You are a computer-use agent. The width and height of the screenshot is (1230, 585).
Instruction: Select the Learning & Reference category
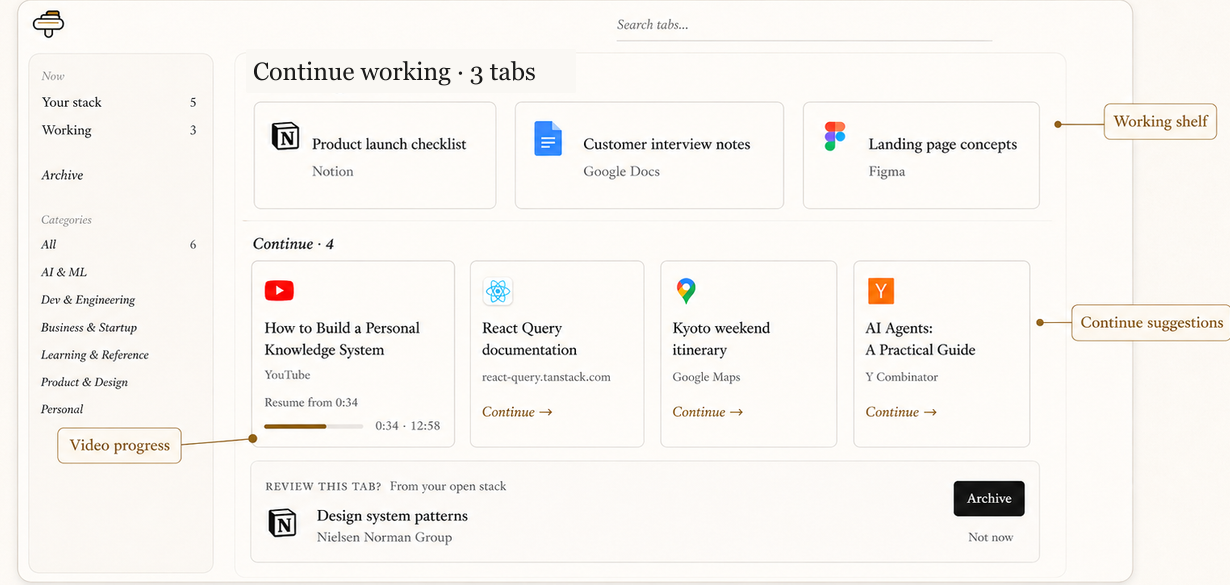click(x=95, y=354)
